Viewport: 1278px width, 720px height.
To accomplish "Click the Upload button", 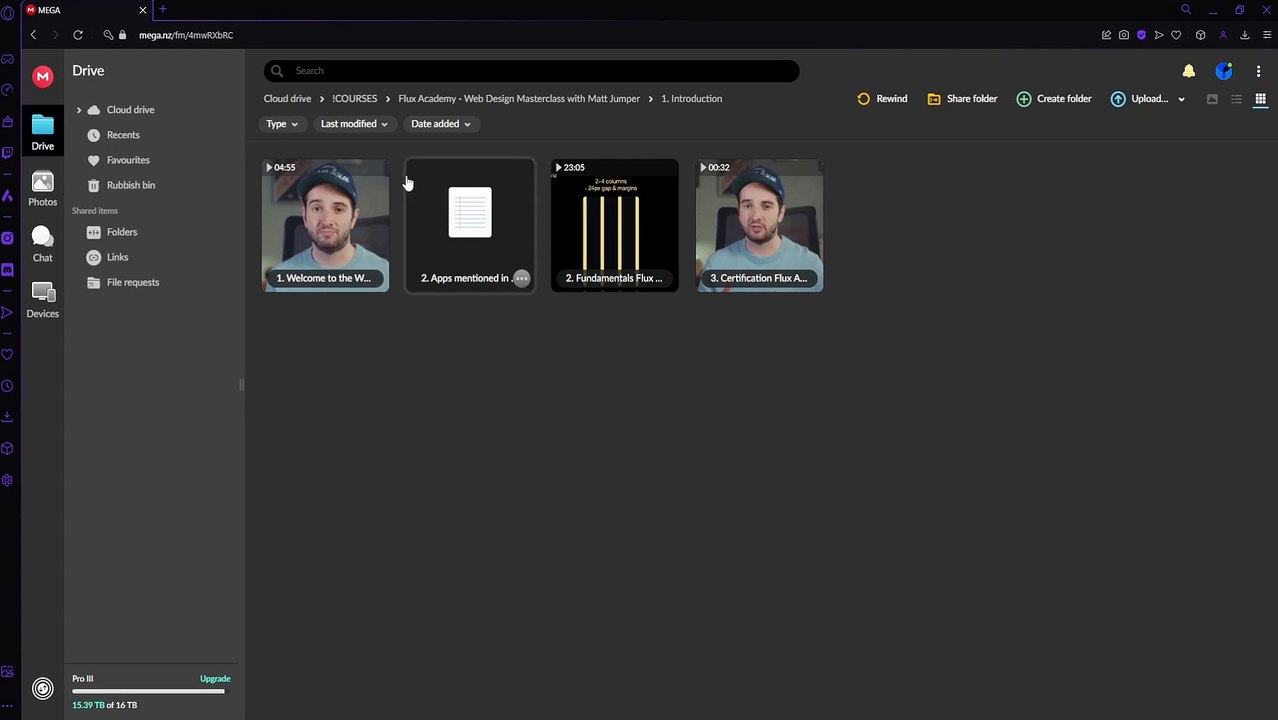I will tap(1139, 99).
